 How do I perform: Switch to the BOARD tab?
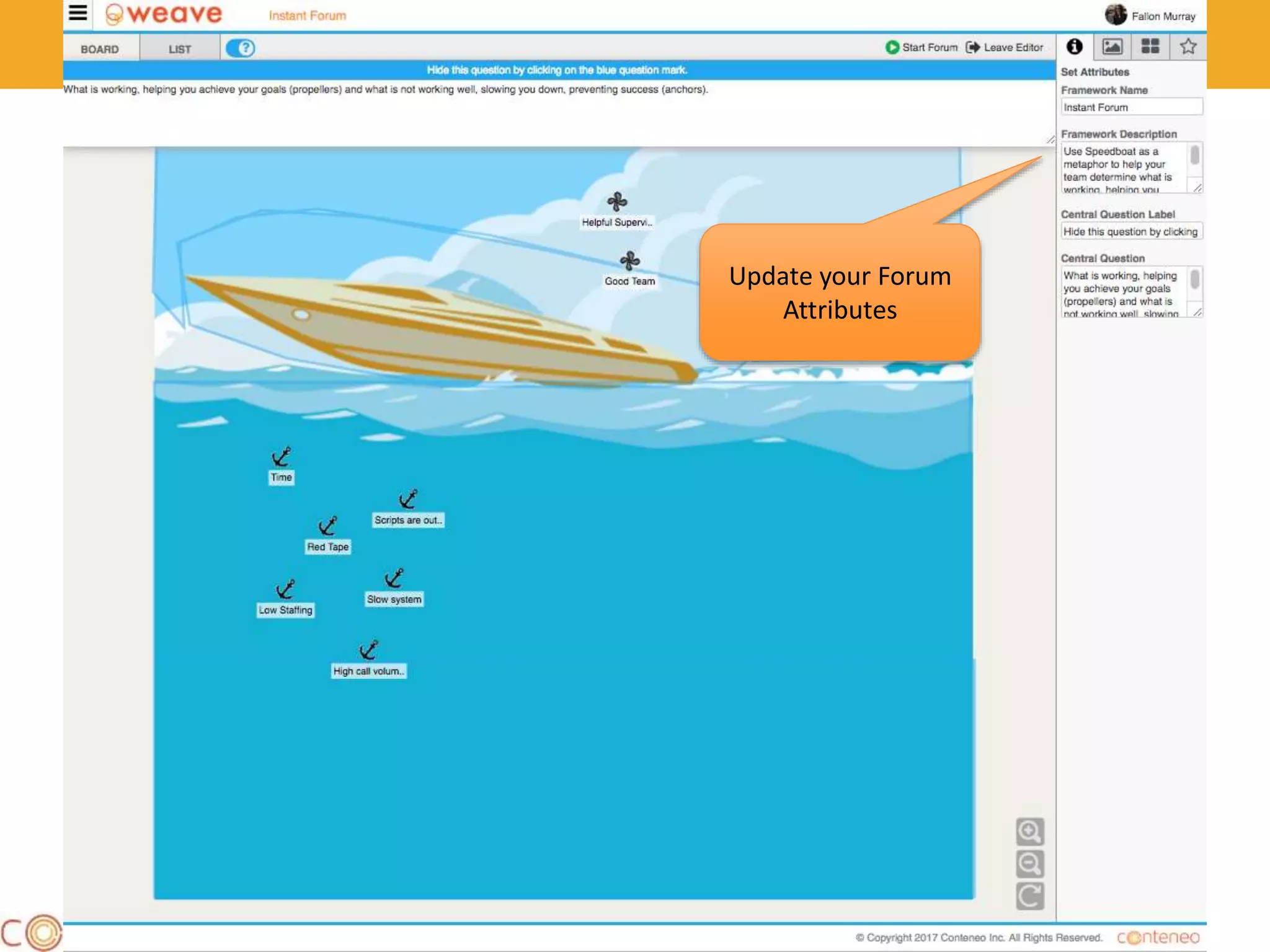pyautogui.click(x=100, y=49)
